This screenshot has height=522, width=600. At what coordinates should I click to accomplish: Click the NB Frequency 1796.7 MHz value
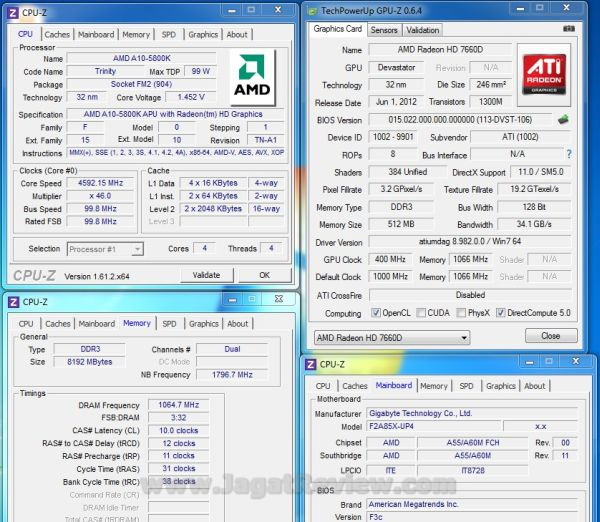point(232,374)
